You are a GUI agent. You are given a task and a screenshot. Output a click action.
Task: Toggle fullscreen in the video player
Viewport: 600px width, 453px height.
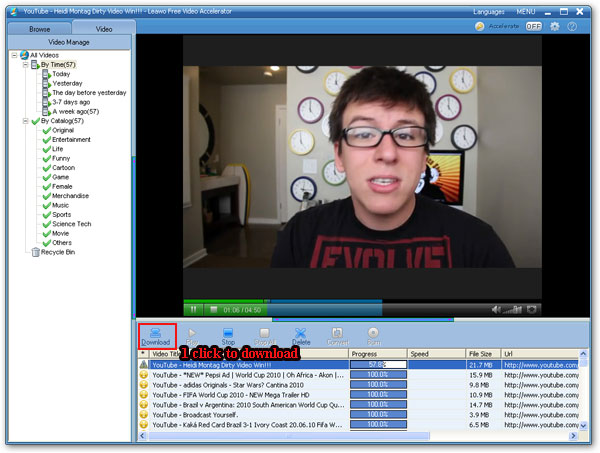(x=532, y=309)
